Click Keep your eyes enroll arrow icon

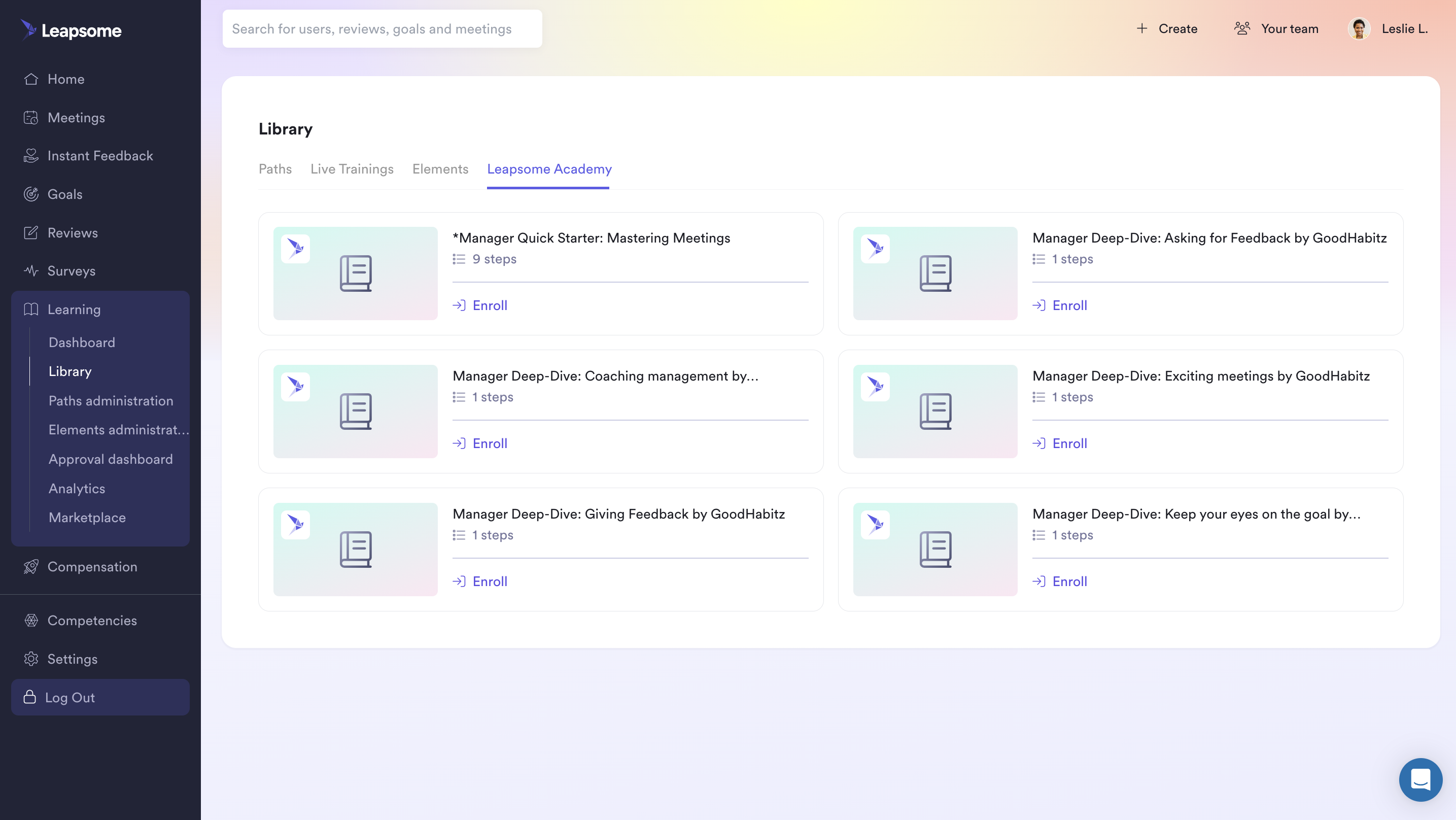pyautogui.click(x=1039, y=582)
